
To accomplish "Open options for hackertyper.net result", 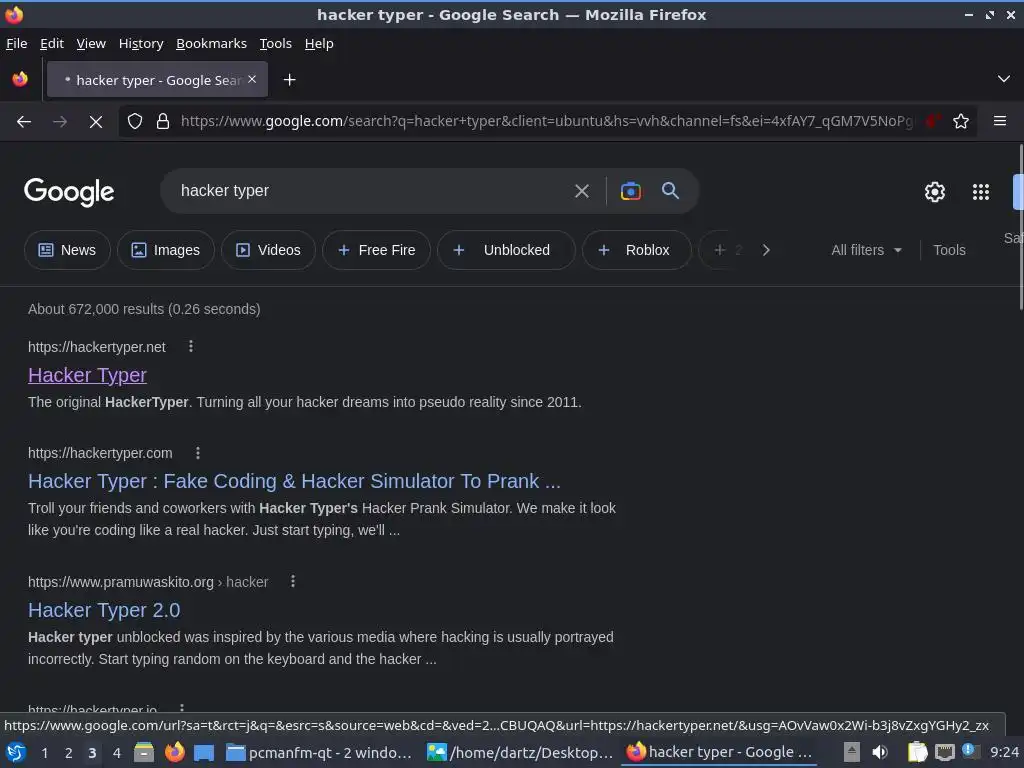I will click(191, 346).
